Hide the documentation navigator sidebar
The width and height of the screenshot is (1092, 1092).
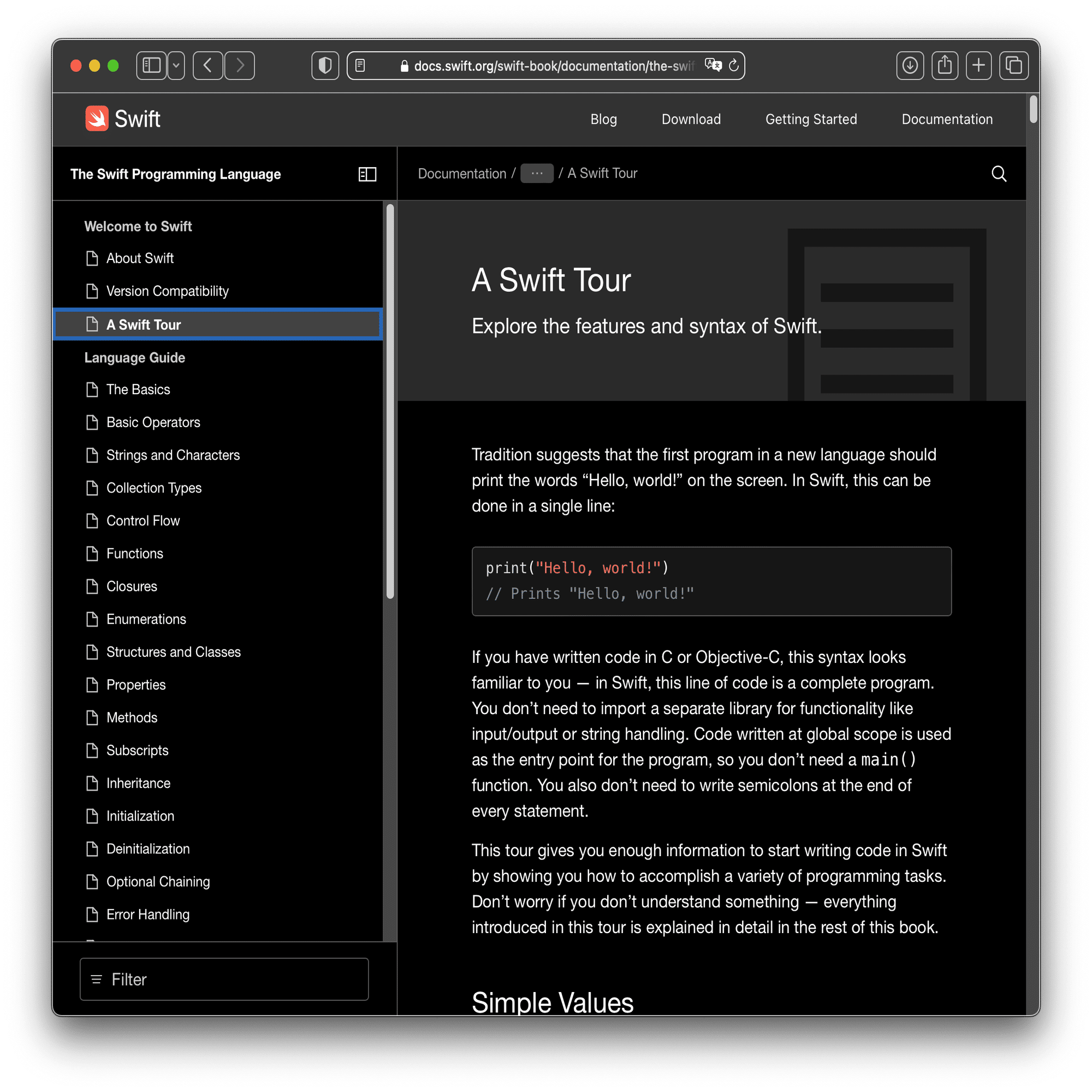pos(367,174)
